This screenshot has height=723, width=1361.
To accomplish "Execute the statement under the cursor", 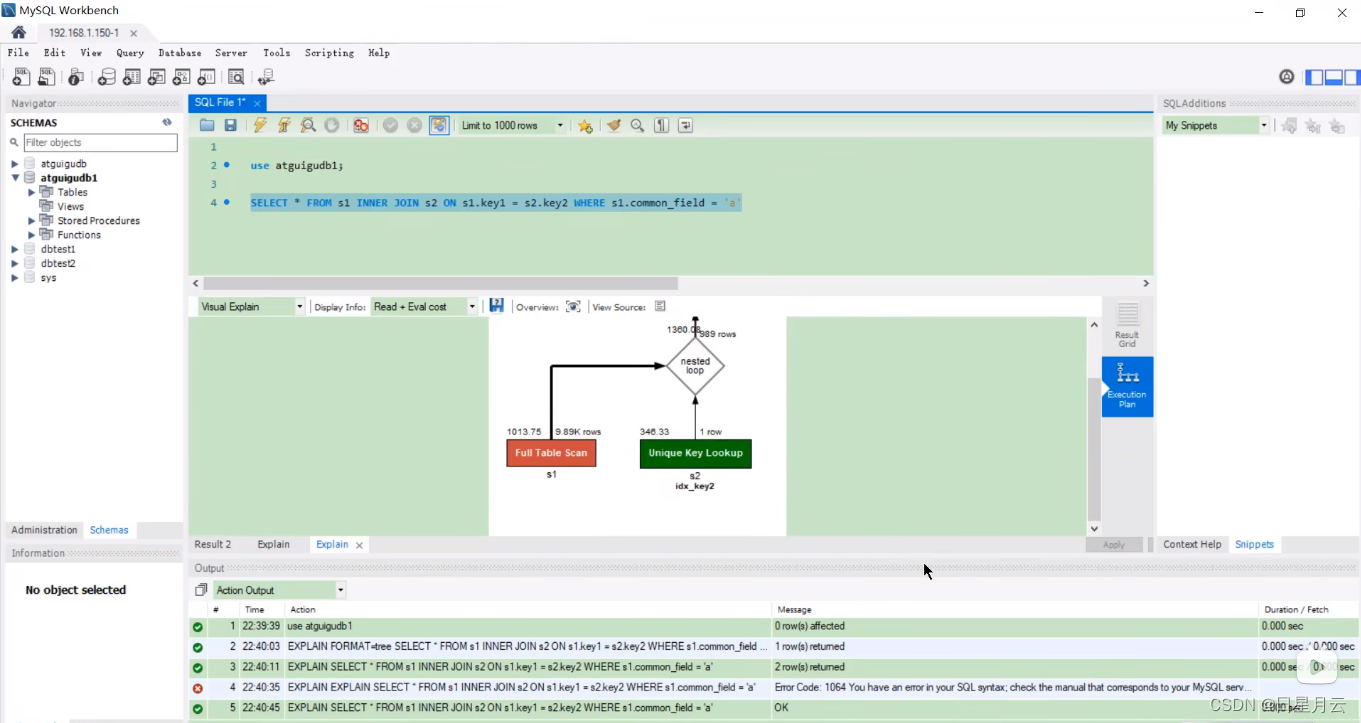I will 285,125.
